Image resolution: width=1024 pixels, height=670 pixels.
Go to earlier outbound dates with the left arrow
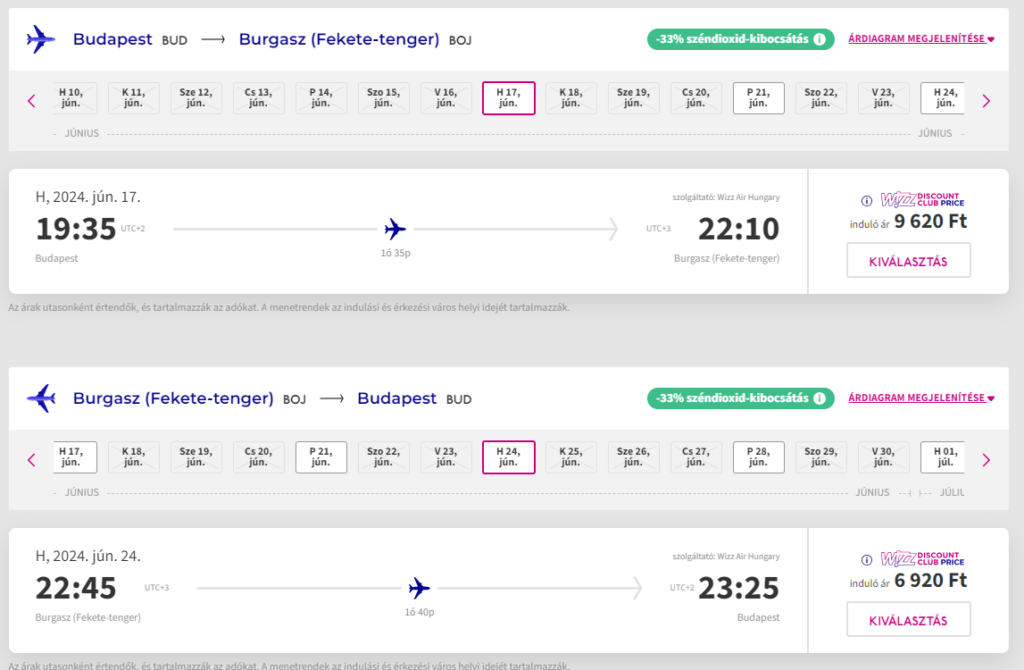coord(31,101)
